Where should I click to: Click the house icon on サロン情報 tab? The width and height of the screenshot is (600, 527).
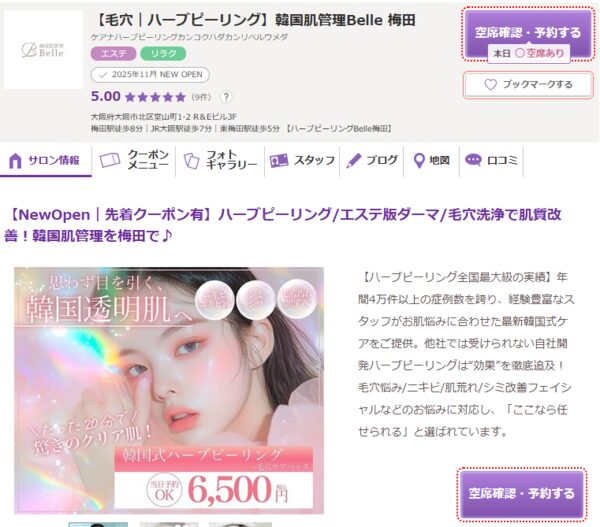15,161
